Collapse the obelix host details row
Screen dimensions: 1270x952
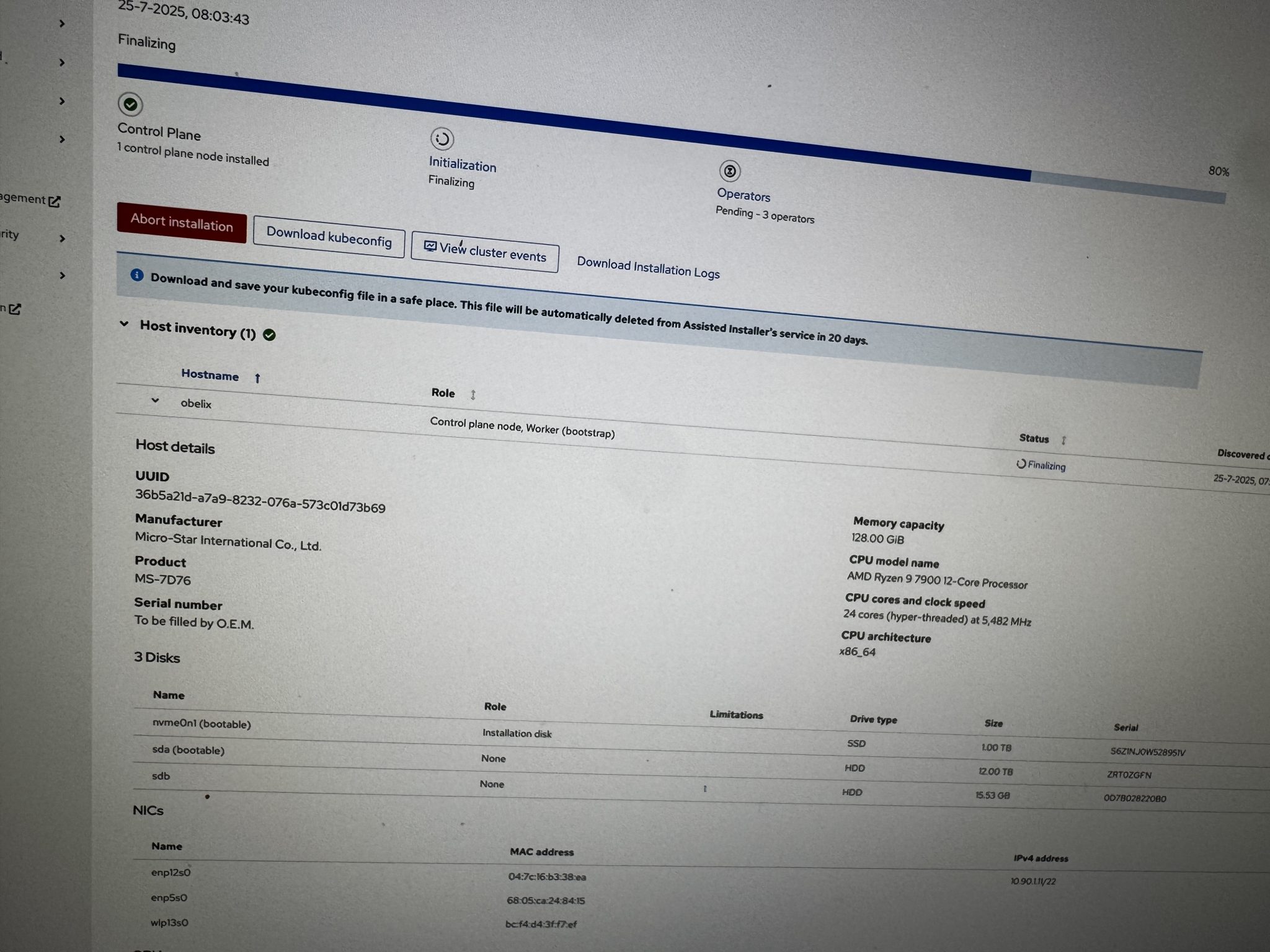click(156, 400)
